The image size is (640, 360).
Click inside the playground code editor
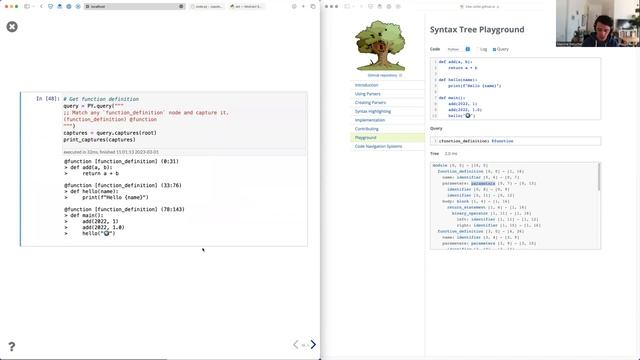tap(515, 89)
